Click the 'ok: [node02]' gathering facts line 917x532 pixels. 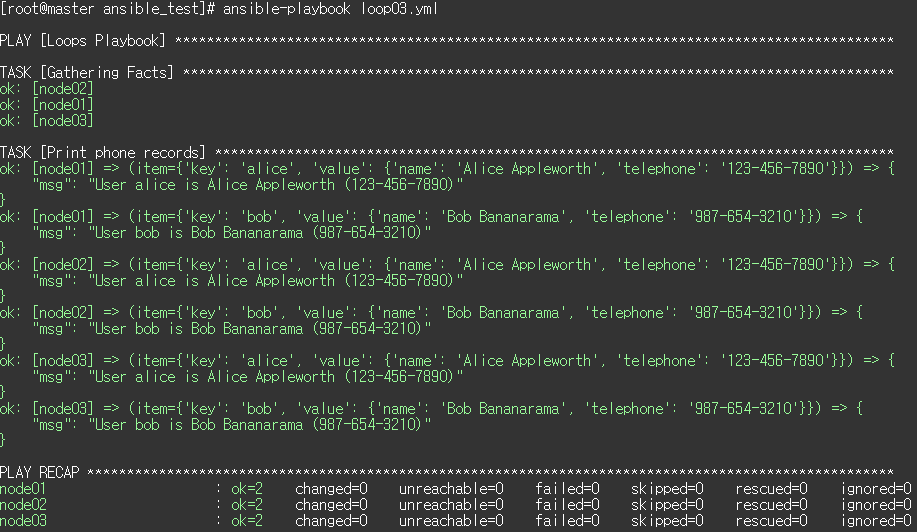point(47,88)
